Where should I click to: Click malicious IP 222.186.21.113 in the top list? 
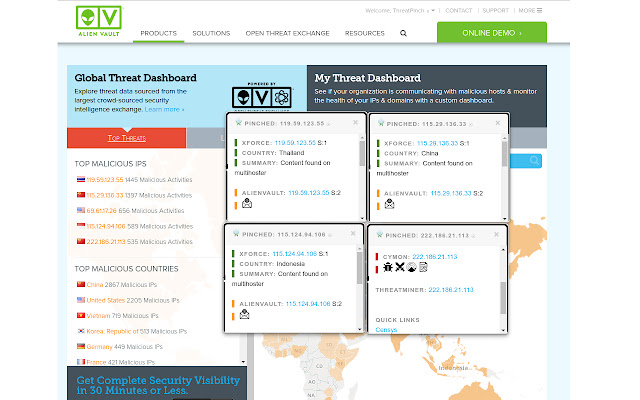(x=106, y=242)
